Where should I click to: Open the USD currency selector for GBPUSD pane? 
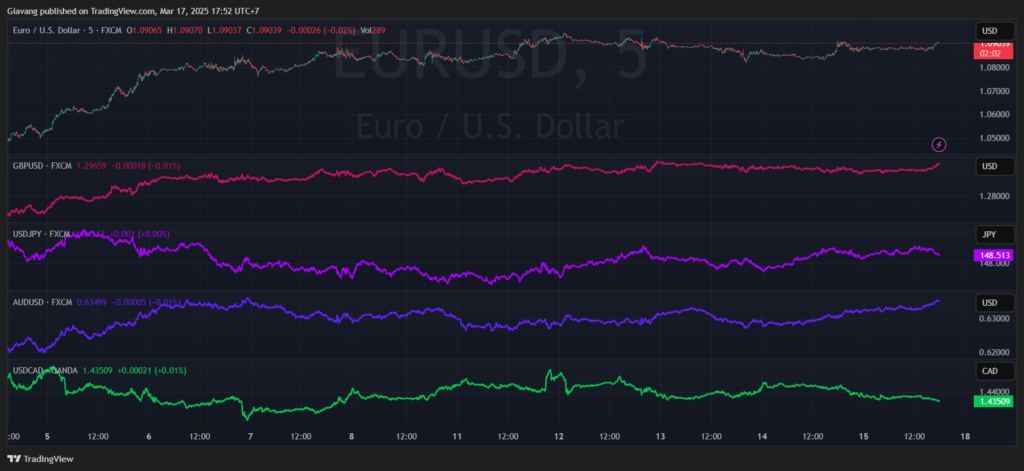click(989, 166)
